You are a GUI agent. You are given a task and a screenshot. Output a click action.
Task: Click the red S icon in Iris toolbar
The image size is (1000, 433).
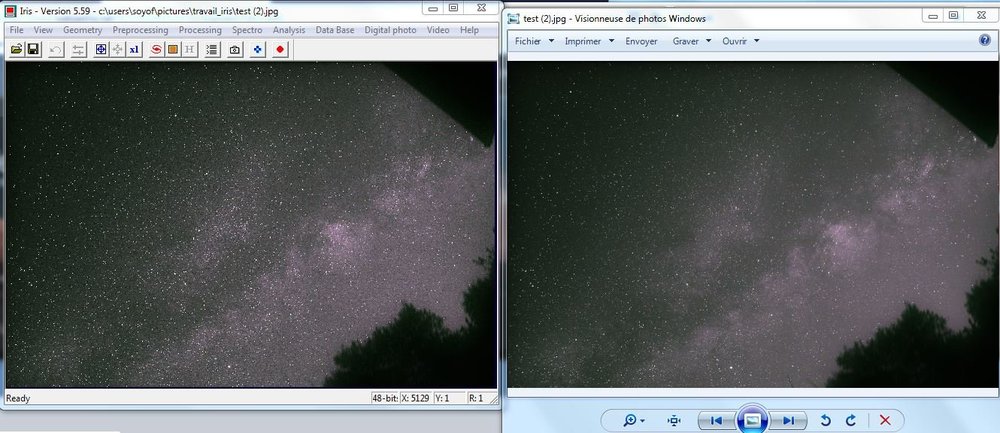click(156, 49)
